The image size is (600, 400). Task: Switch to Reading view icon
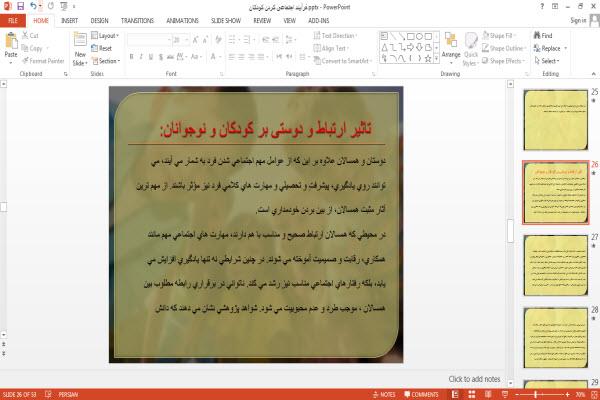pos(488,394)
